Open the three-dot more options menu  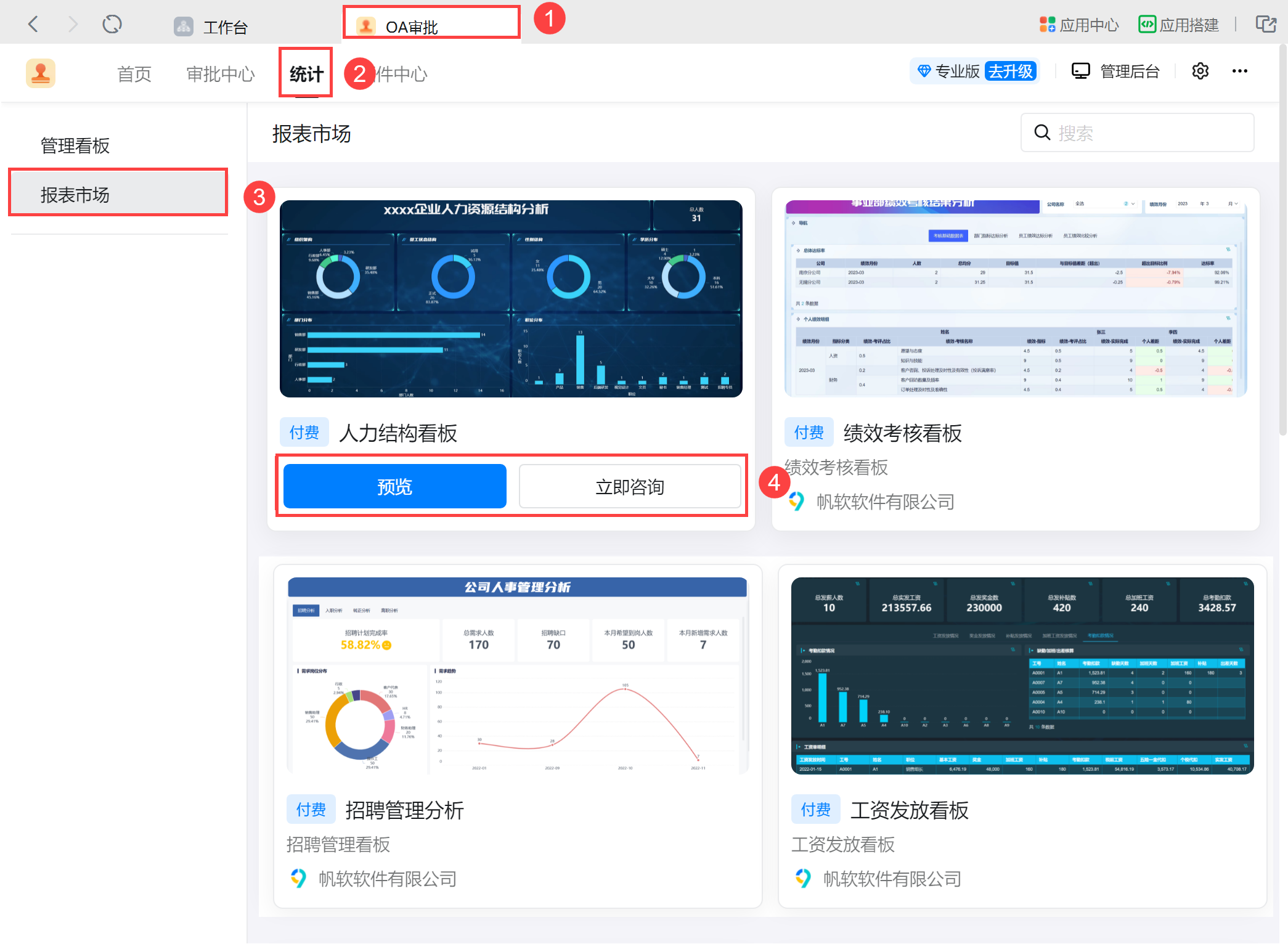click(x=1239, y=71)
